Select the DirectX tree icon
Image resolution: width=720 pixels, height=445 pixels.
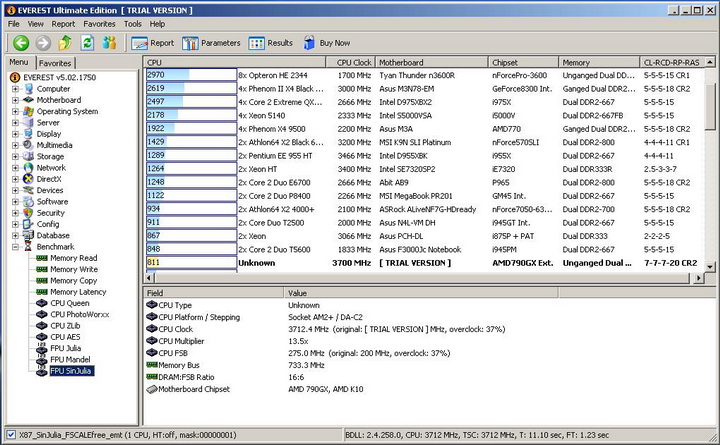pyautogui.click(x=28, y=179)
